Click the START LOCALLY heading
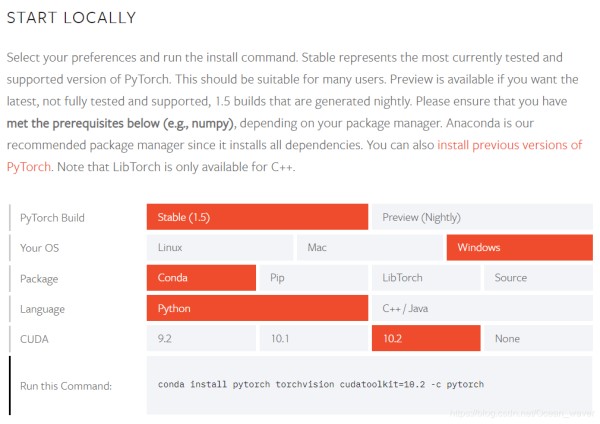 (72, 18)
